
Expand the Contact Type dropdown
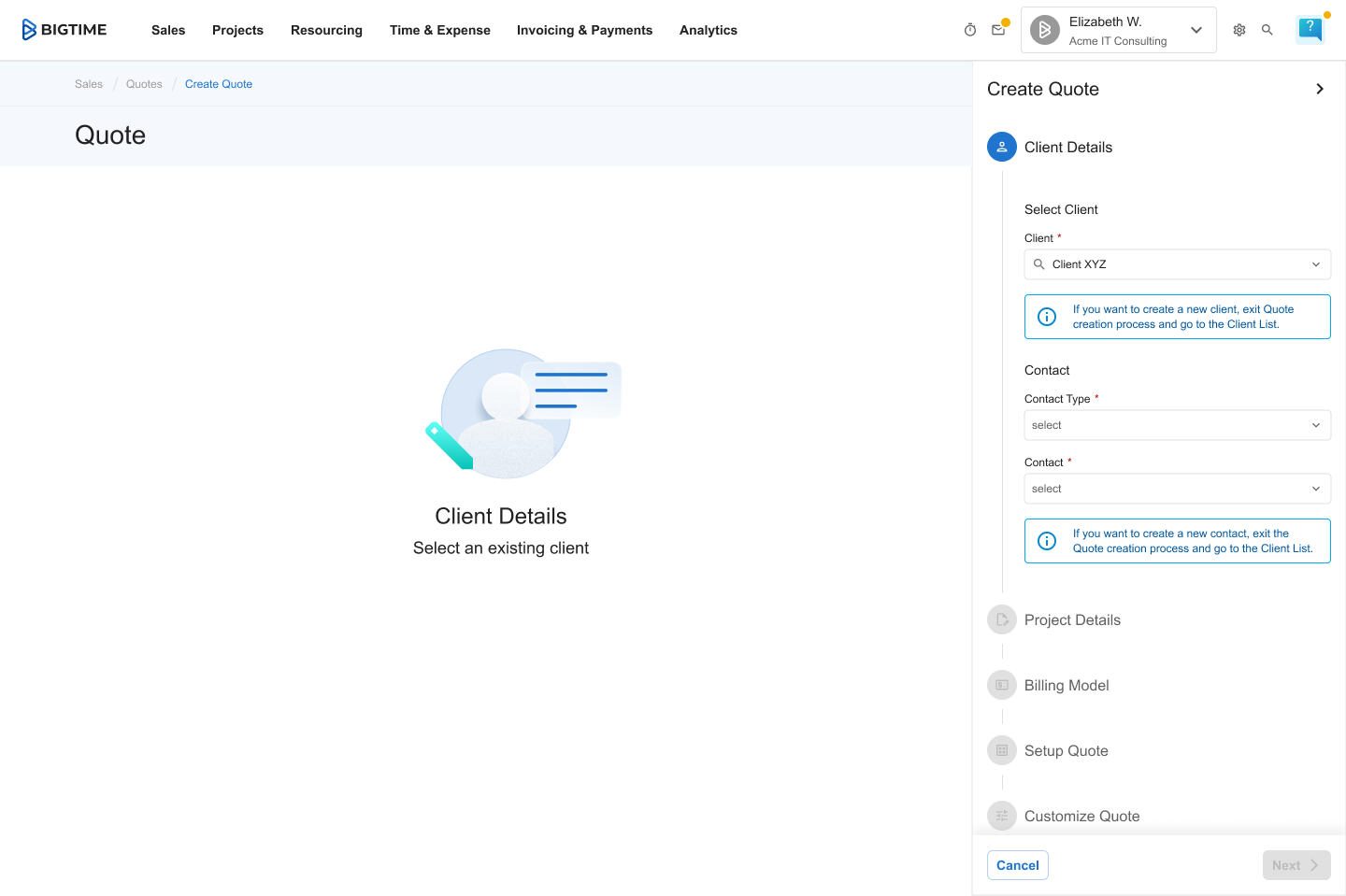tap(1177, 425)
